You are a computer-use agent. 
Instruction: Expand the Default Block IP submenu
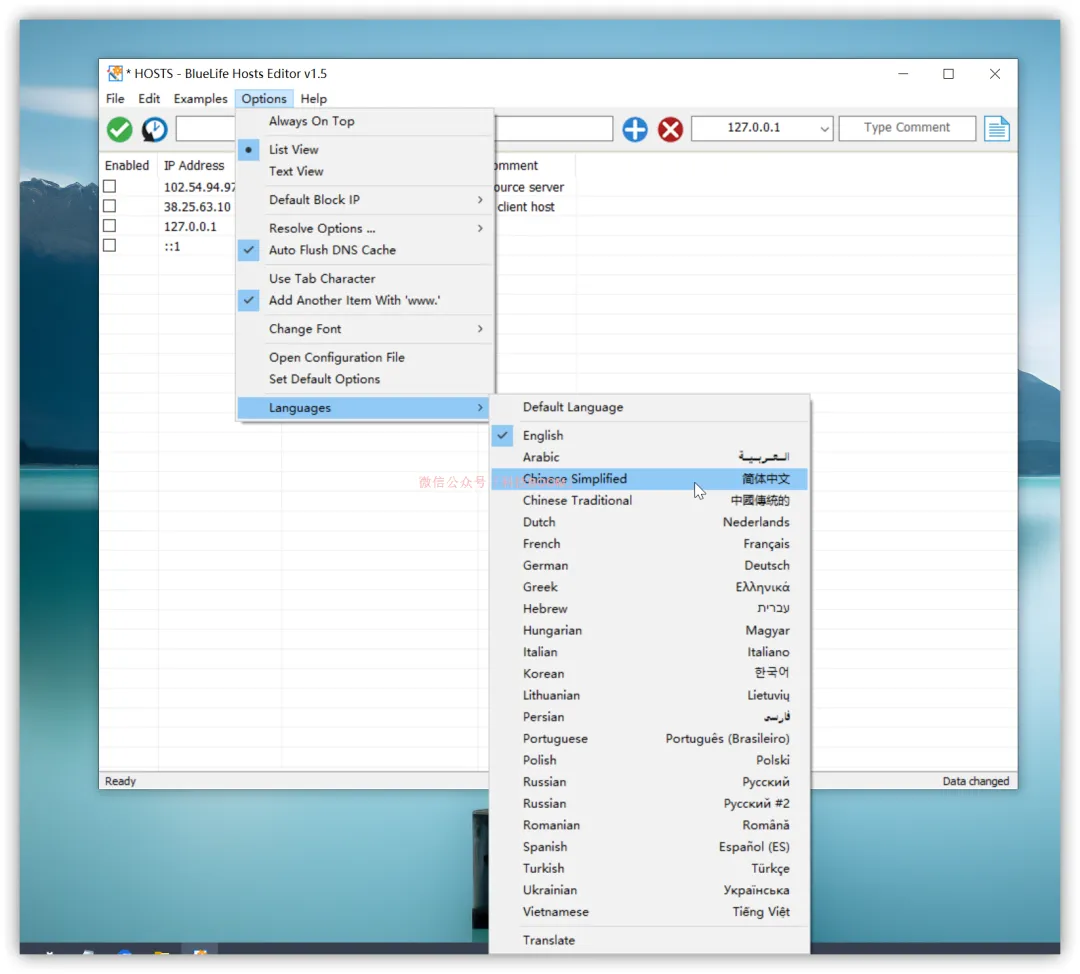[365, 200]
